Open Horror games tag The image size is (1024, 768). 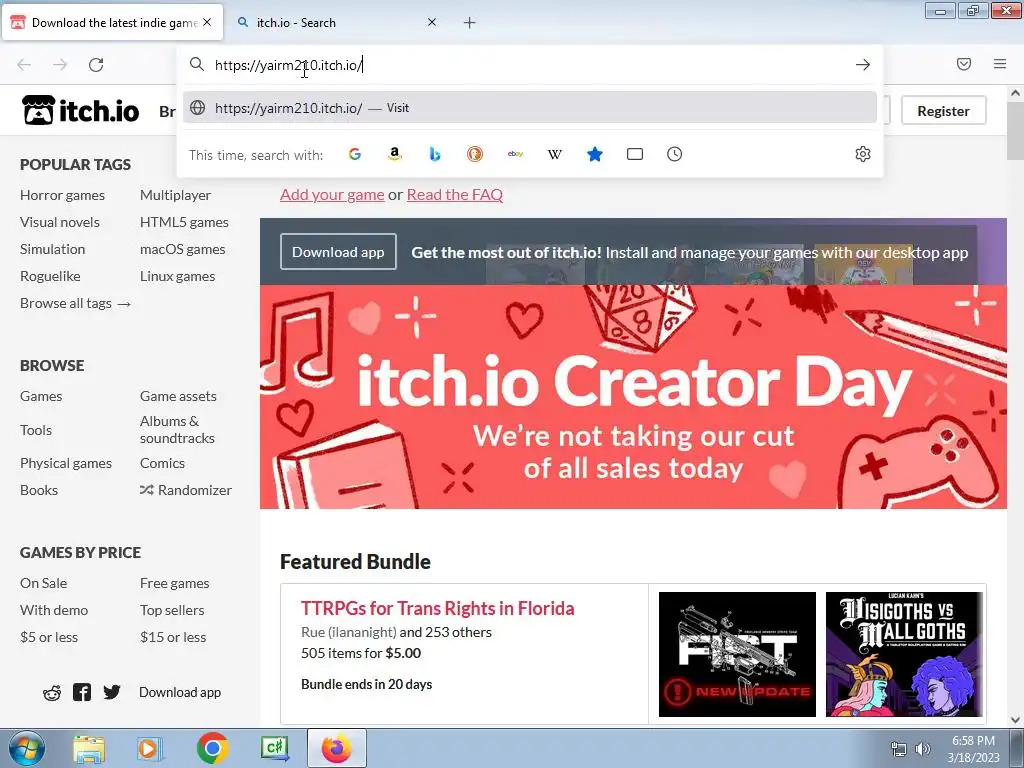coord(63,195)
